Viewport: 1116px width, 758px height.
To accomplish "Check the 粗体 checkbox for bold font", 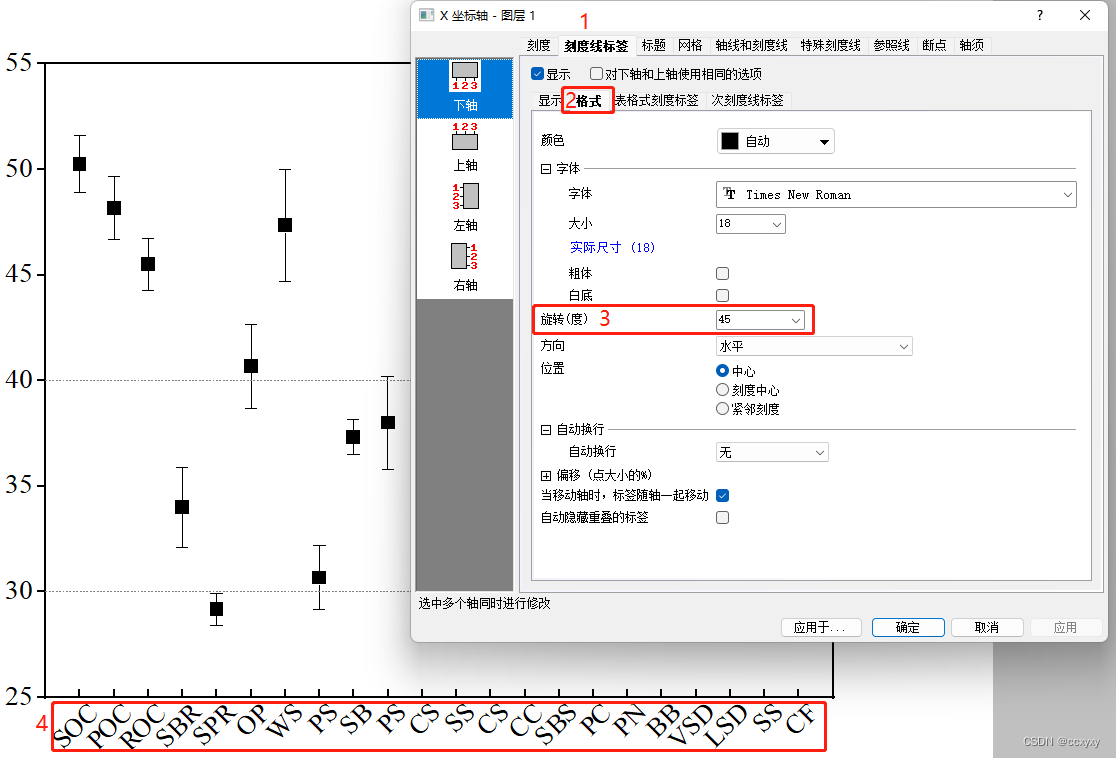I will pos(722,273).
